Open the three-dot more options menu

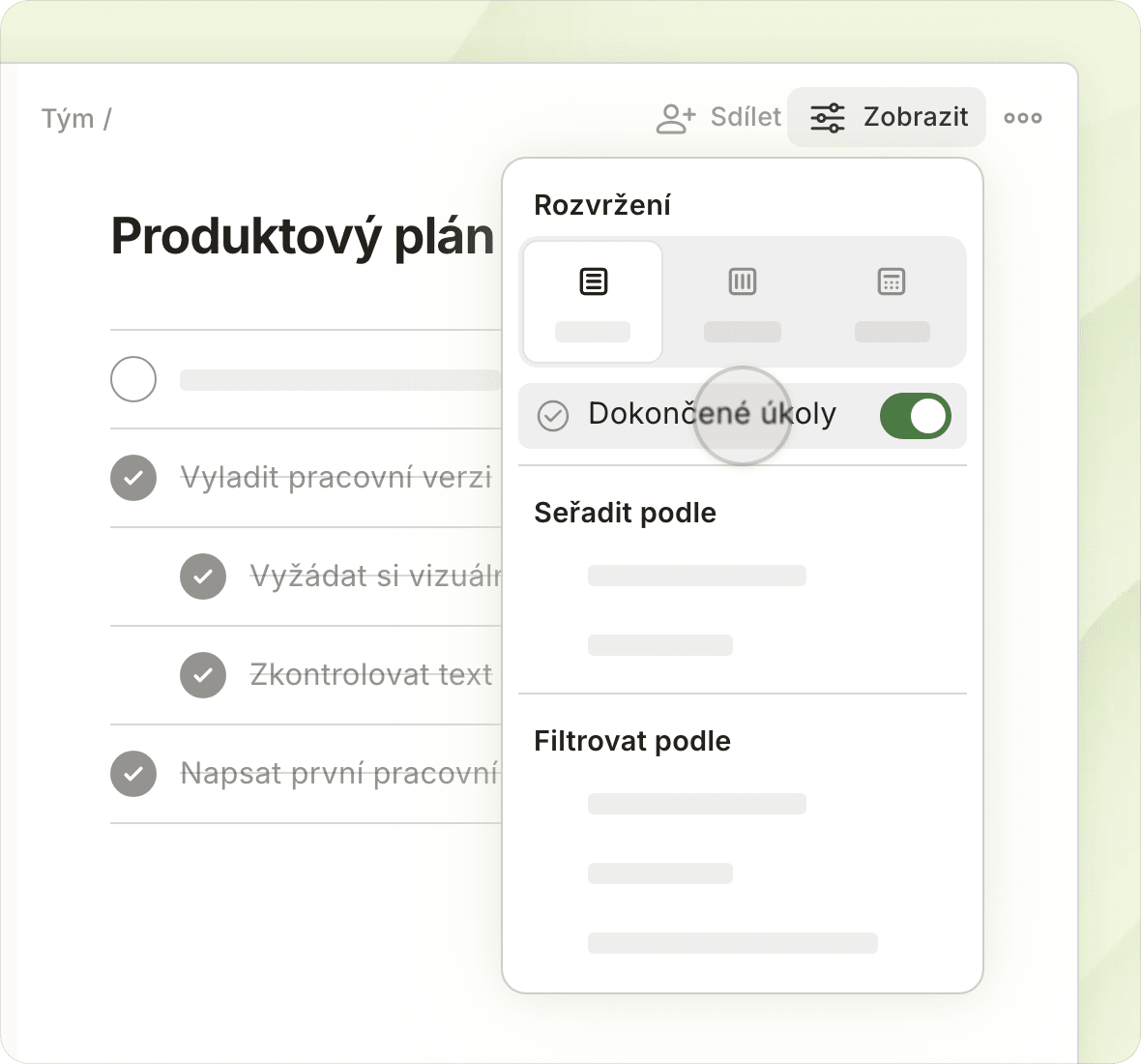[x=1022, y=118]
